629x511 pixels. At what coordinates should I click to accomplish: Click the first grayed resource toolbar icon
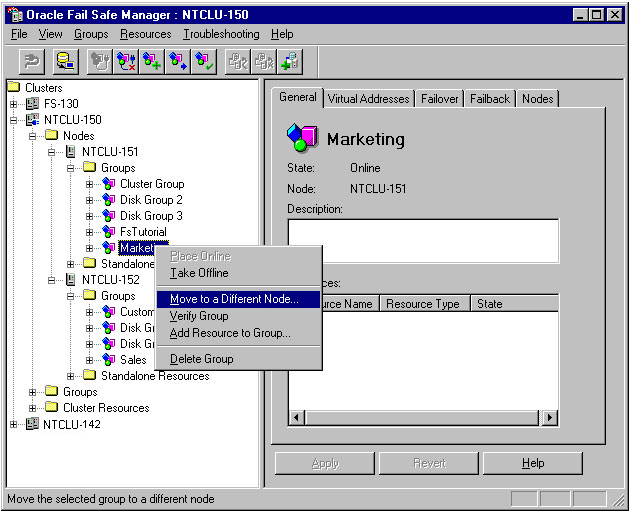[238, 62]
